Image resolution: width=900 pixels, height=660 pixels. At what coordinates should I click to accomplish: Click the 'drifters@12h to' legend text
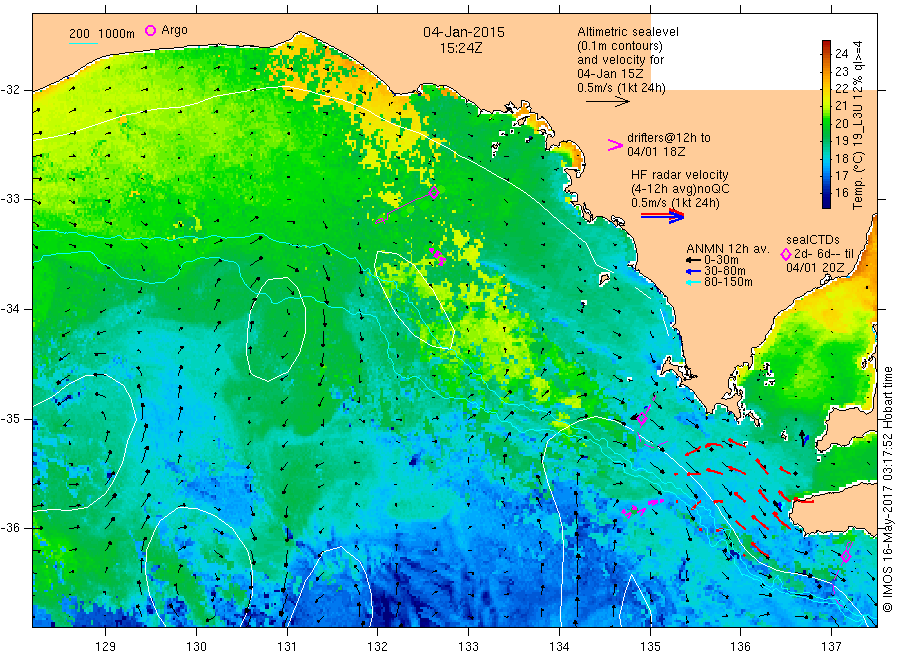669,138
